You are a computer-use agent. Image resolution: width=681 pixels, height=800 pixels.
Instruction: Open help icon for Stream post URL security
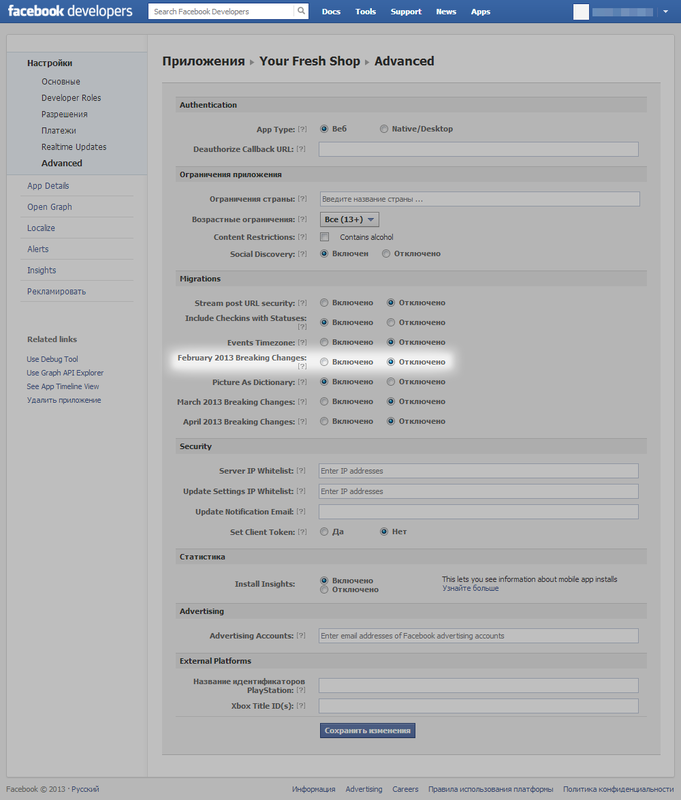click(302, 303)
